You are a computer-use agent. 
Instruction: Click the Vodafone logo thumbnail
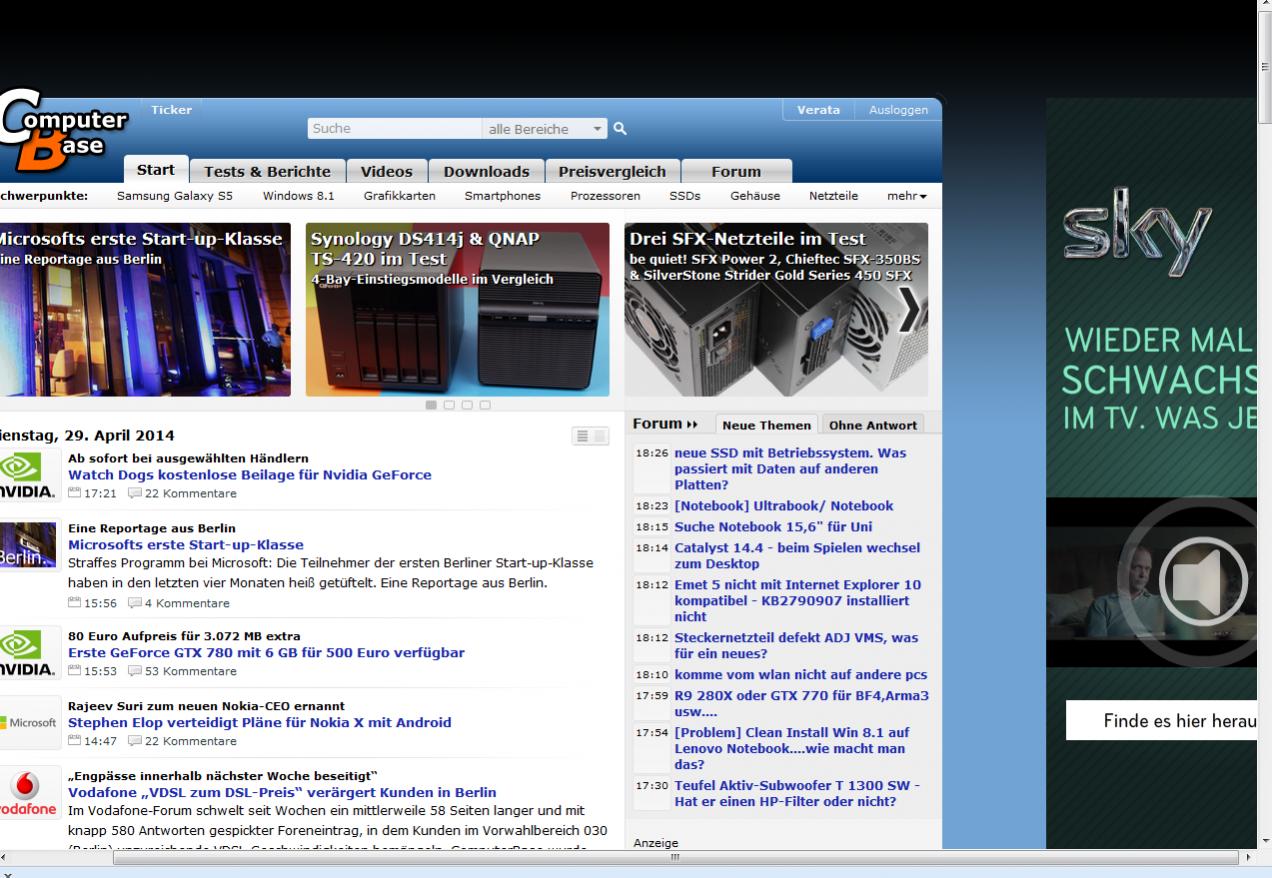click(30, 793)
